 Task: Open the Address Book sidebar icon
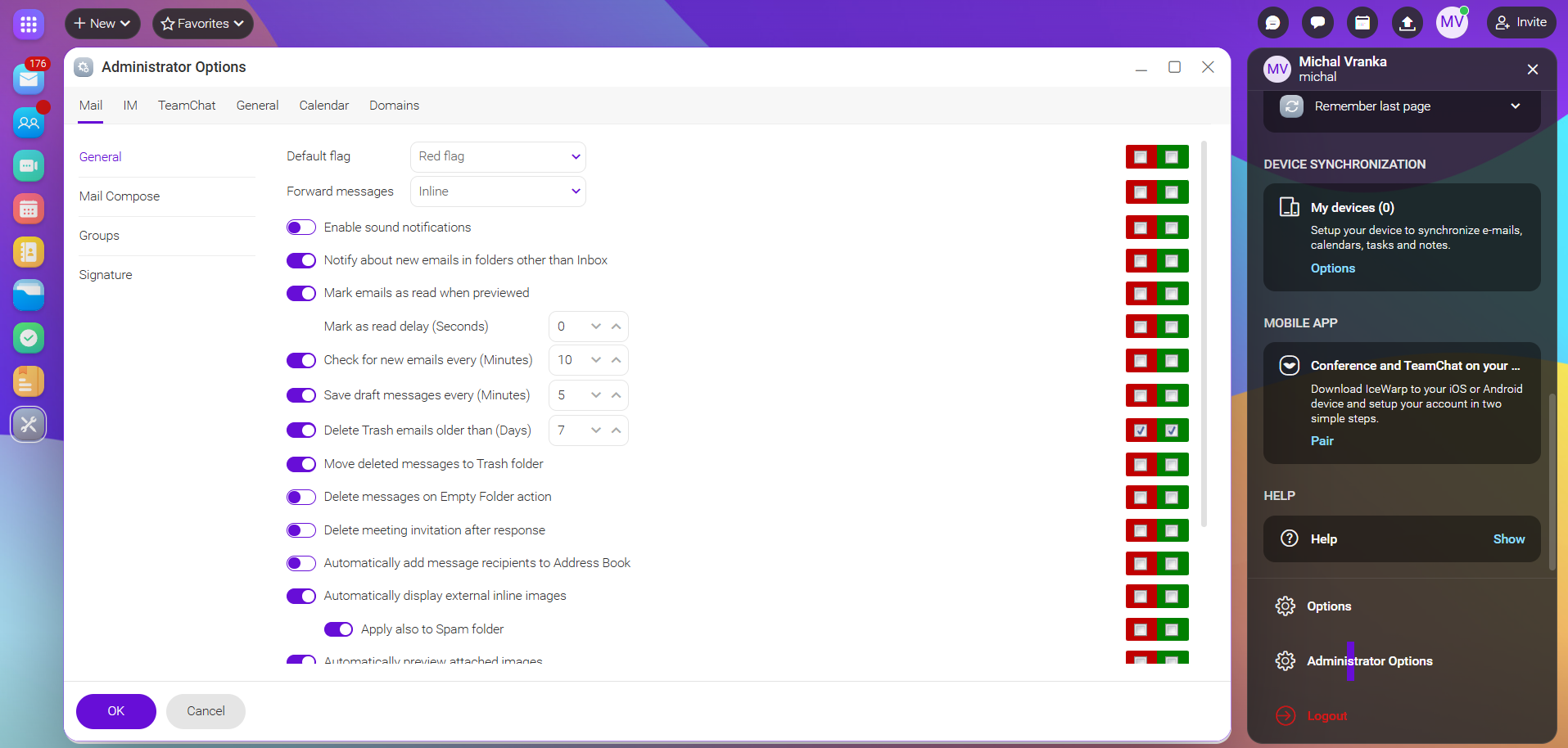click(29, 252)
